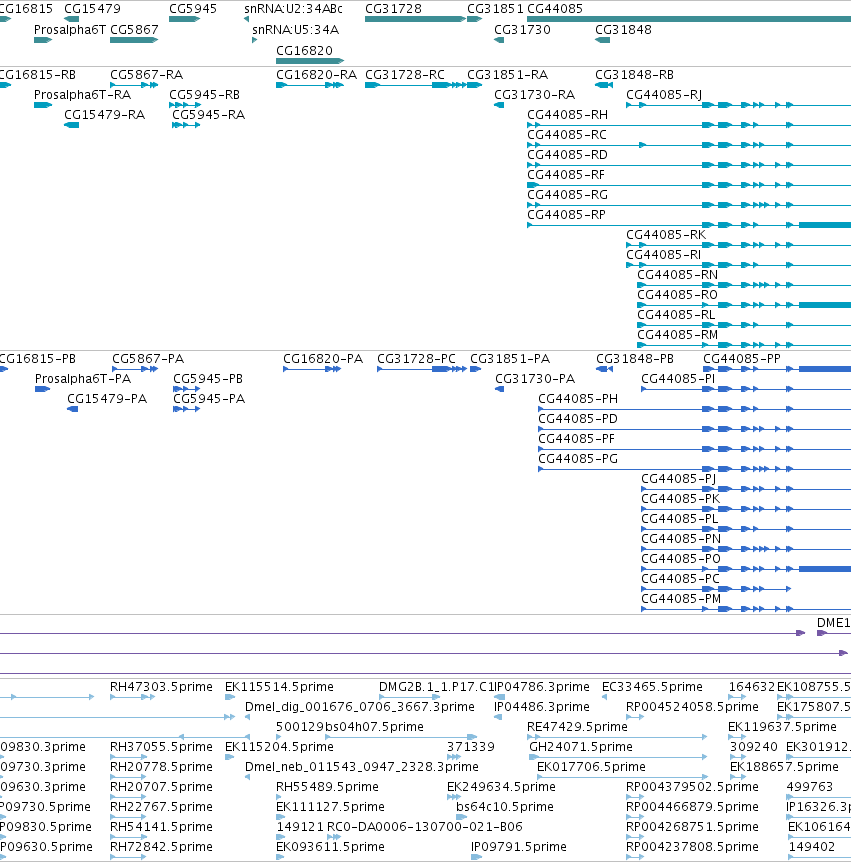Click protein CG44085-PH label
The height and width of the screenshot is (862, 851).
pos(578,399)
